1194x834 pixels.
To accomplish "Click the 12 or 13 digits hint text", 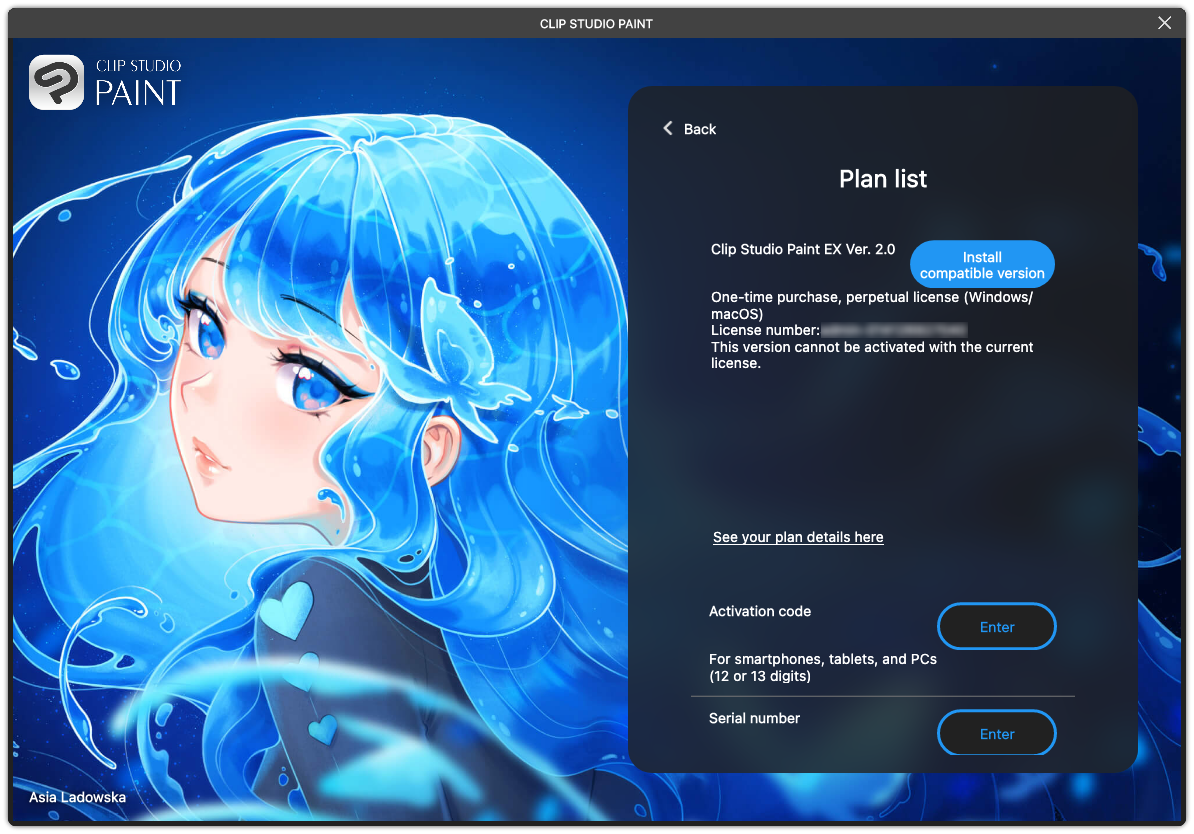I will [760, 676].
